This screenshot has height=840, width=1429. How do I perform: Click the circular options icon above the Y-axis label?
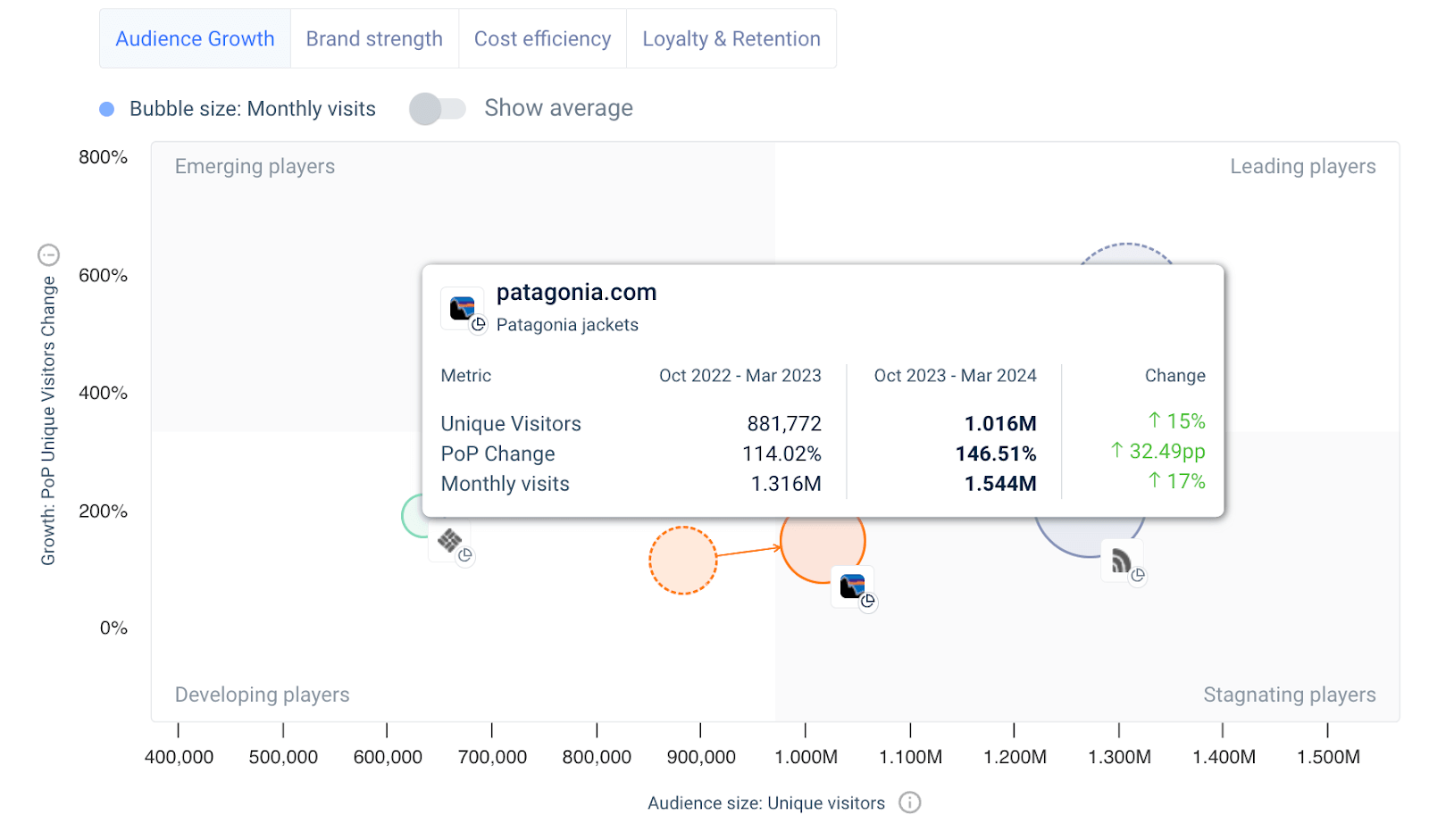click(48, 255)
